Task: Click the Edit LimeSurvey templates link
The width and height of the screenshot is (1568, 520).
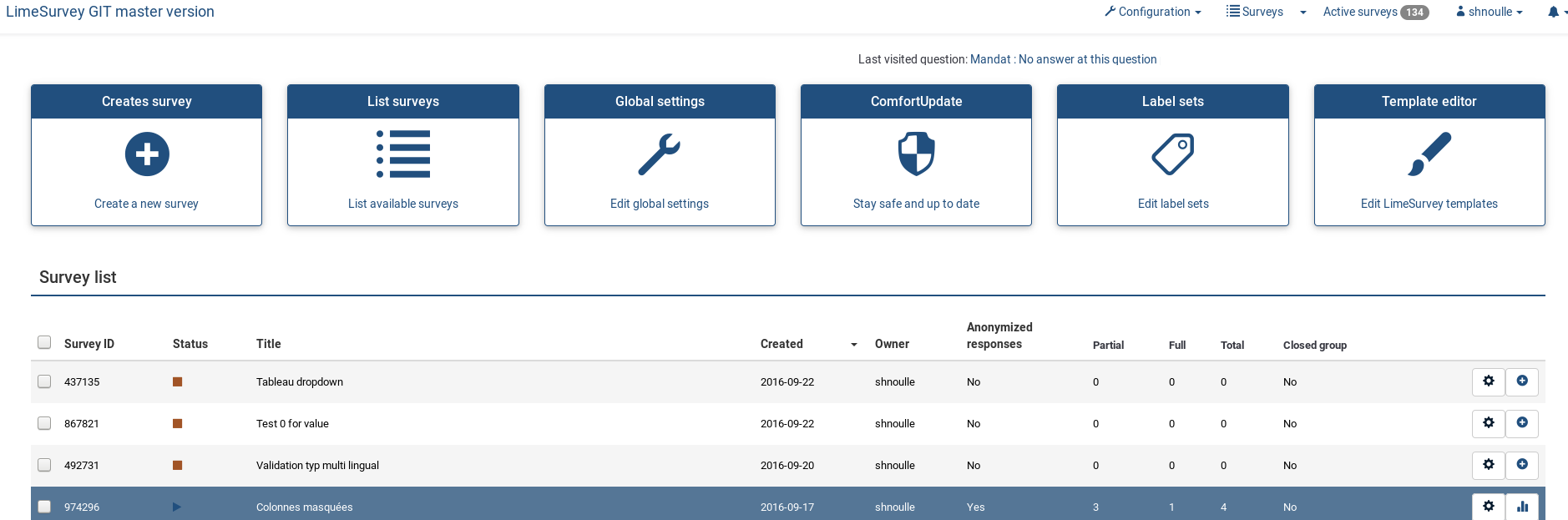Action: (1429, 204)
